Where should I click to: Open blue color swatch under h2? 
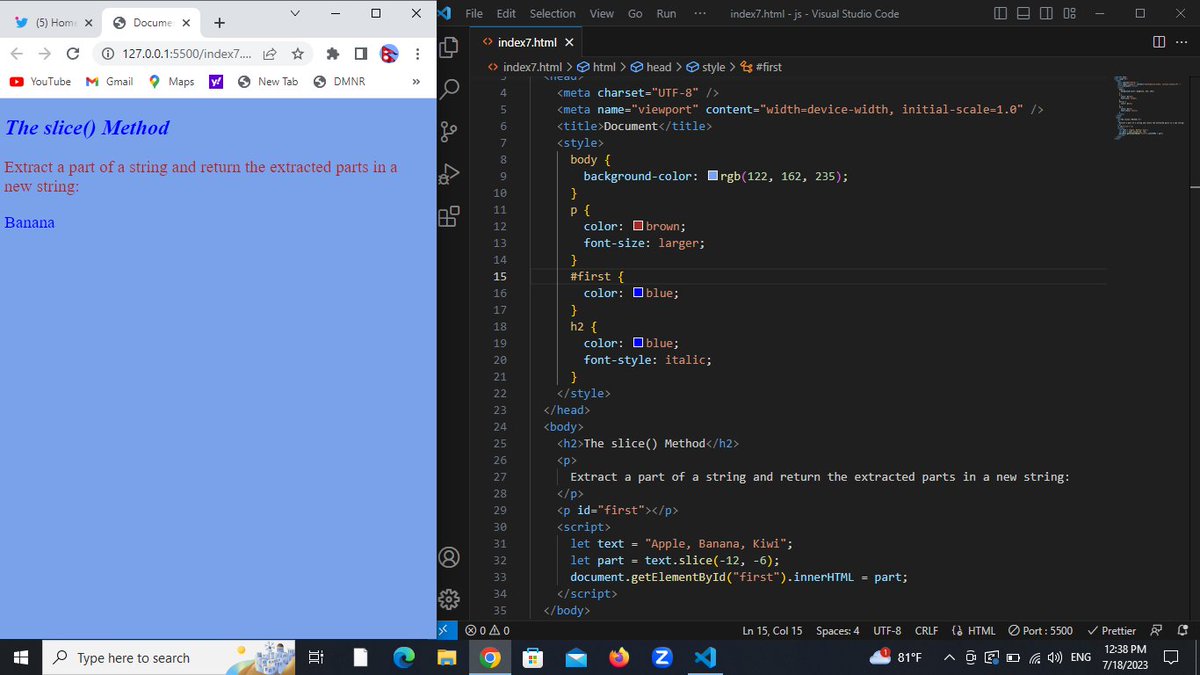point(638,343)
